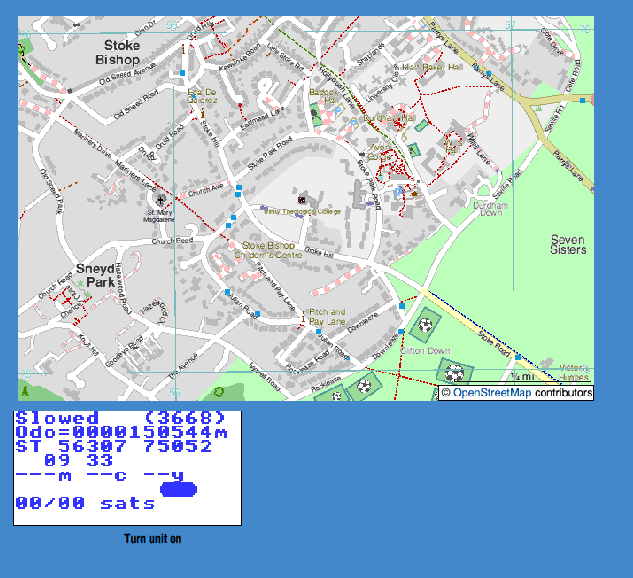The image size is (633, 578).
Task: Click the '---m --c --y' readout line
Action: [x=99, y=476]
